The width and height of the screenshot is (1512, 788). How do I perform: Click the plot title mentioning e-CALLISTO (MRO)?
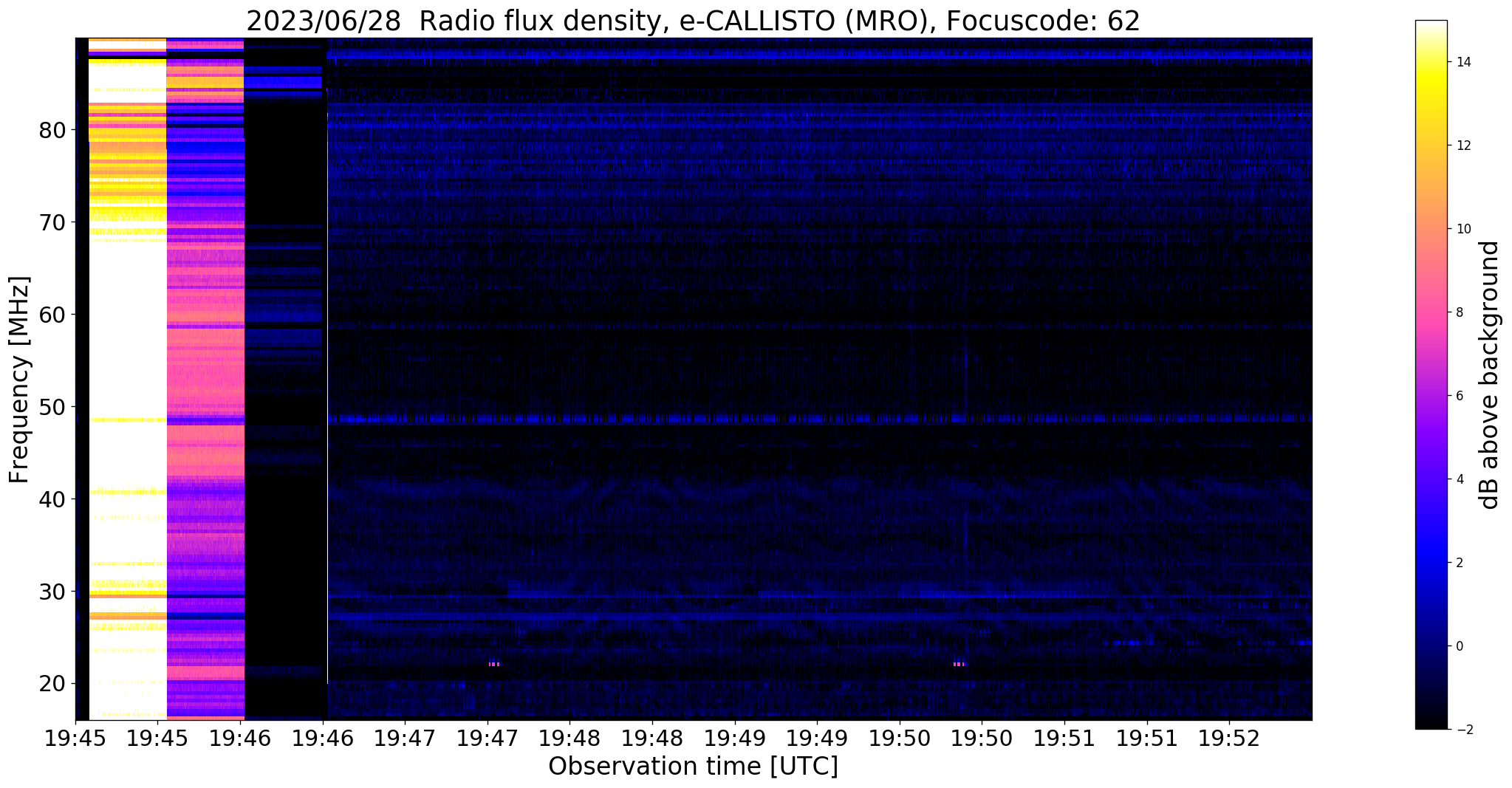(x=693, y=21)
